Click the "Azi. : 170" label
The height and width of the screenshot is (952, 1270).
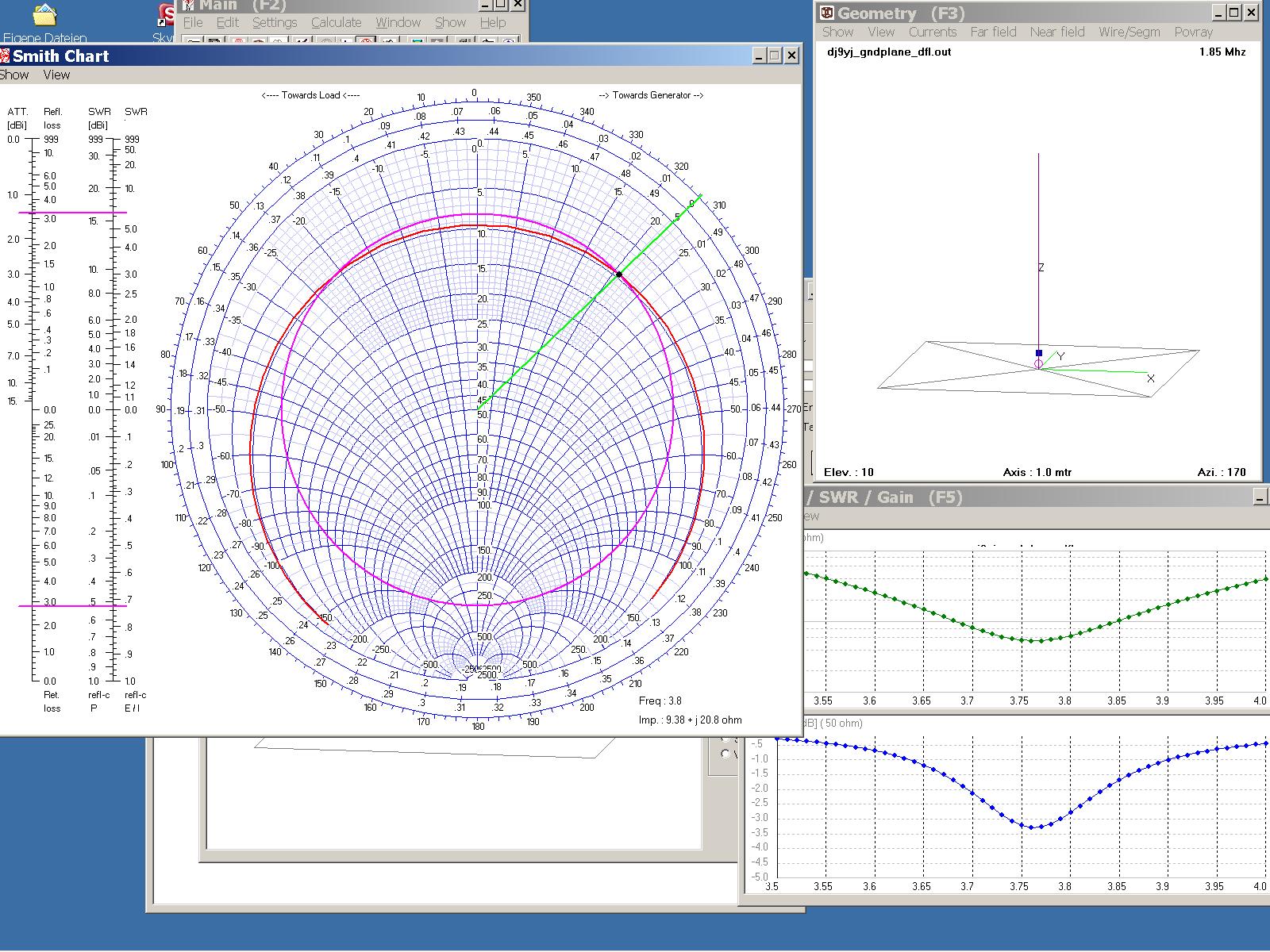pyautogui.click(x=1222, y=472)
